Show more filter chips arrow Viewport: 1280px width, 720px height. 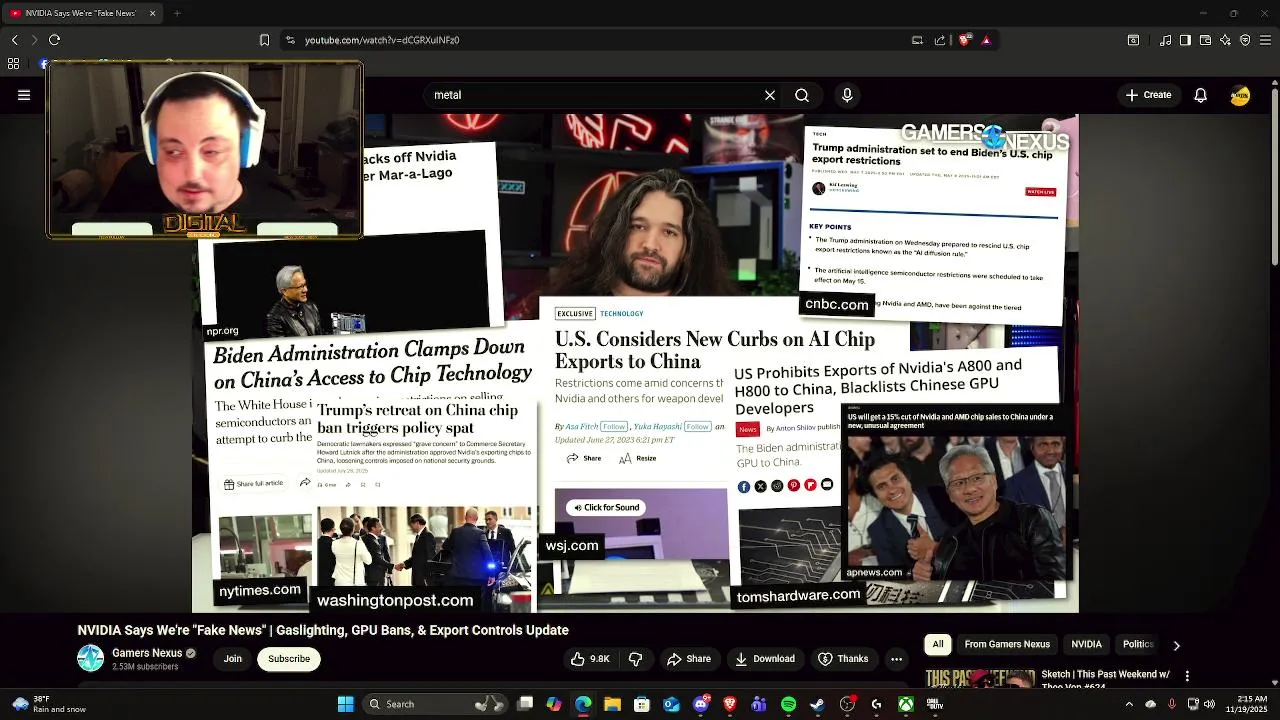(1176, 645)
